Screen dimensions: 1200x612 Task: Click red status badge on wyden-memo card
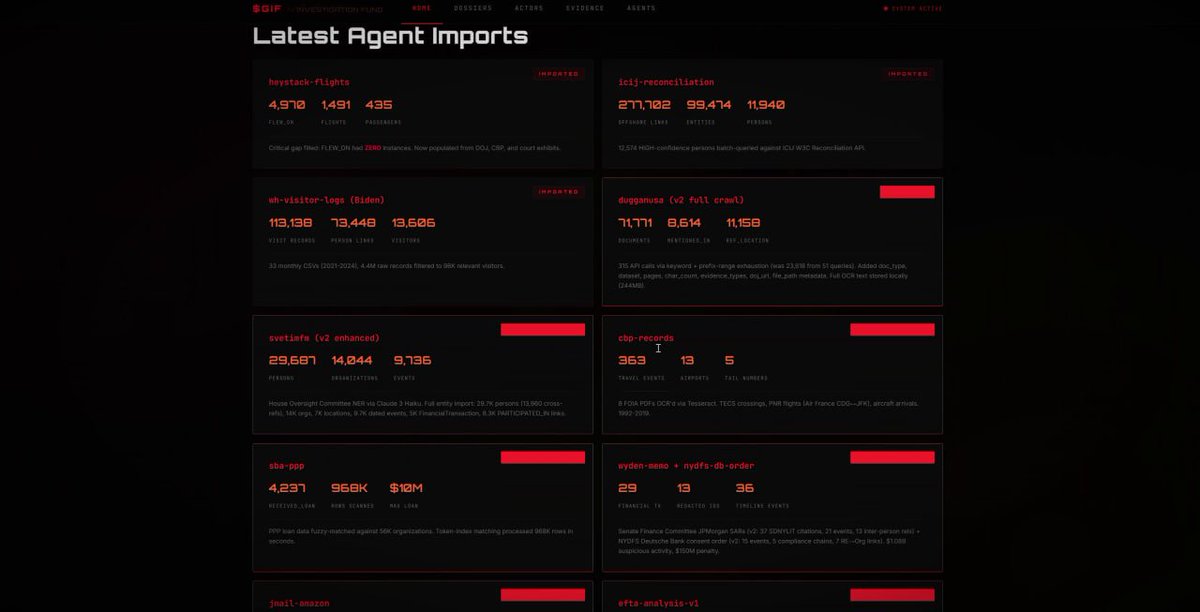(892, 457)
